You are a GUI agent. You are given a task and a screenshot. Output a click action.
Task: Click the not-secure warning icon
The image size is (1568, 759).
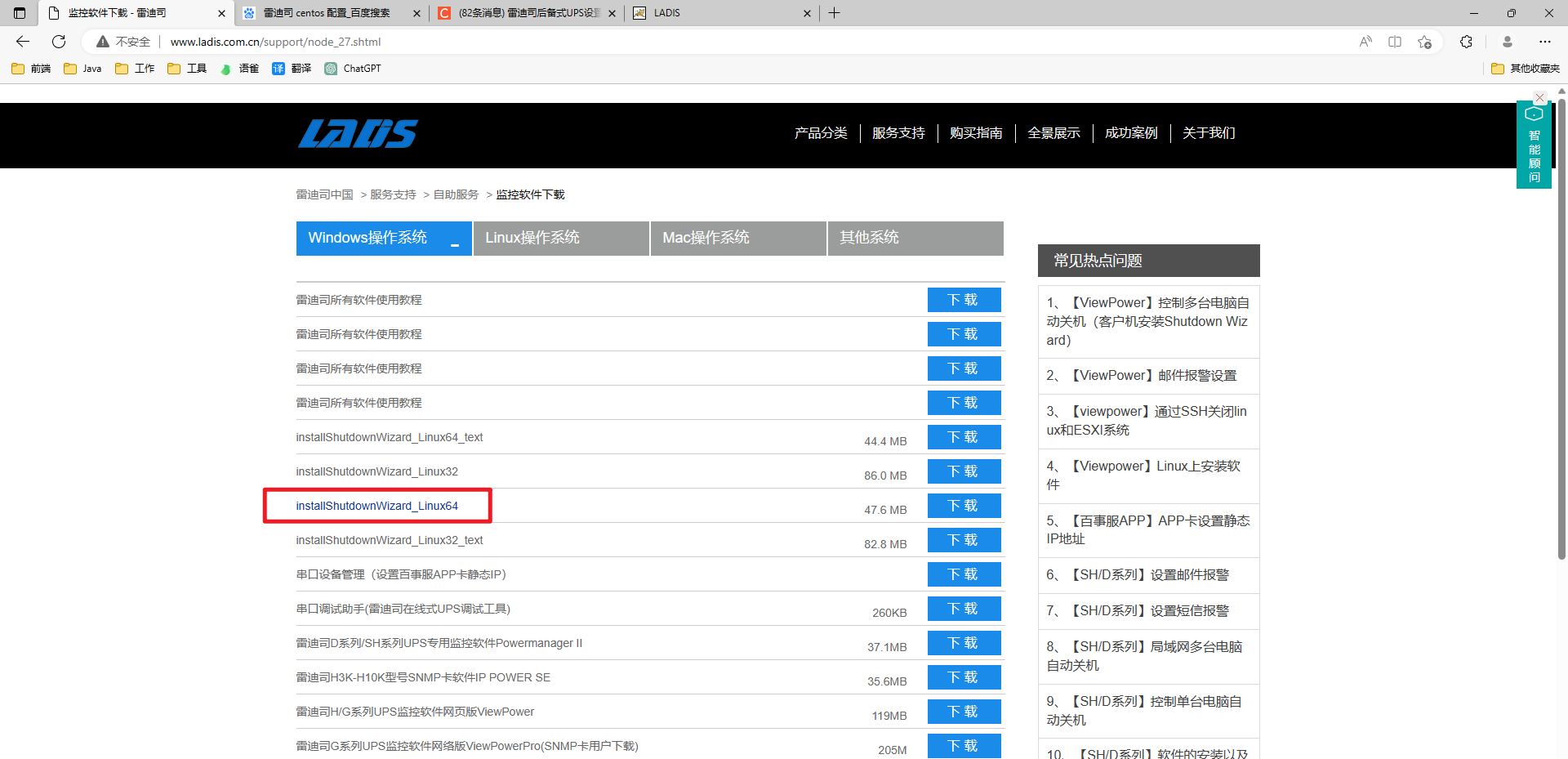pos(103,42)
